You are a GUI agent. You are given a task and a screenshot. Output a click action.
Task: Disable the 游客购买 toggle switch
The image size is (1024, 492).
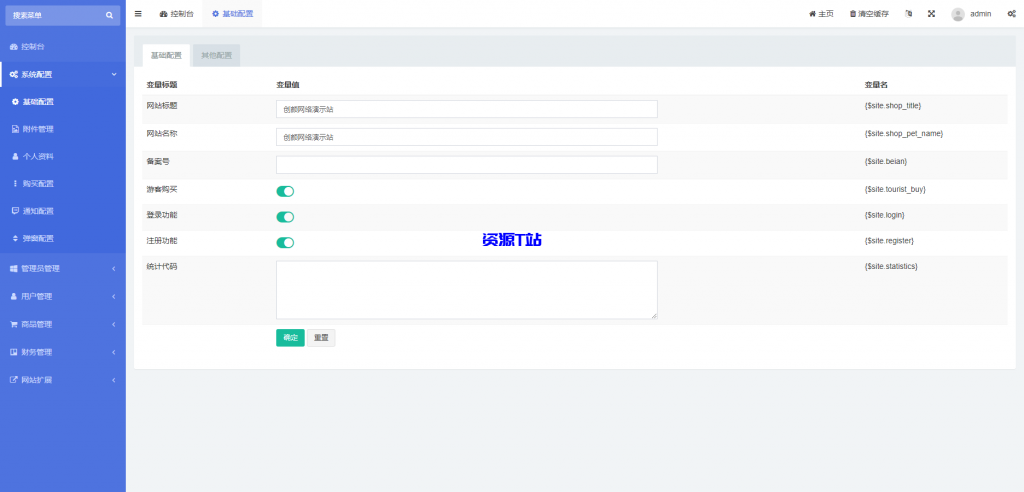[285, 191]
